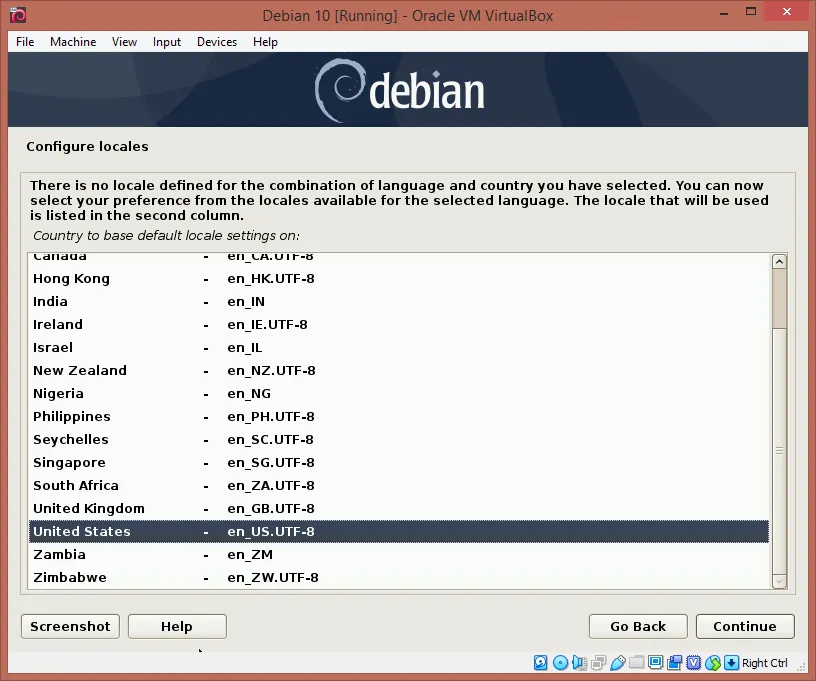Select United States en_US.UTF-8 locale
Image resolution: width=816 pixels, height=681 pixels.
pos(399,532)
